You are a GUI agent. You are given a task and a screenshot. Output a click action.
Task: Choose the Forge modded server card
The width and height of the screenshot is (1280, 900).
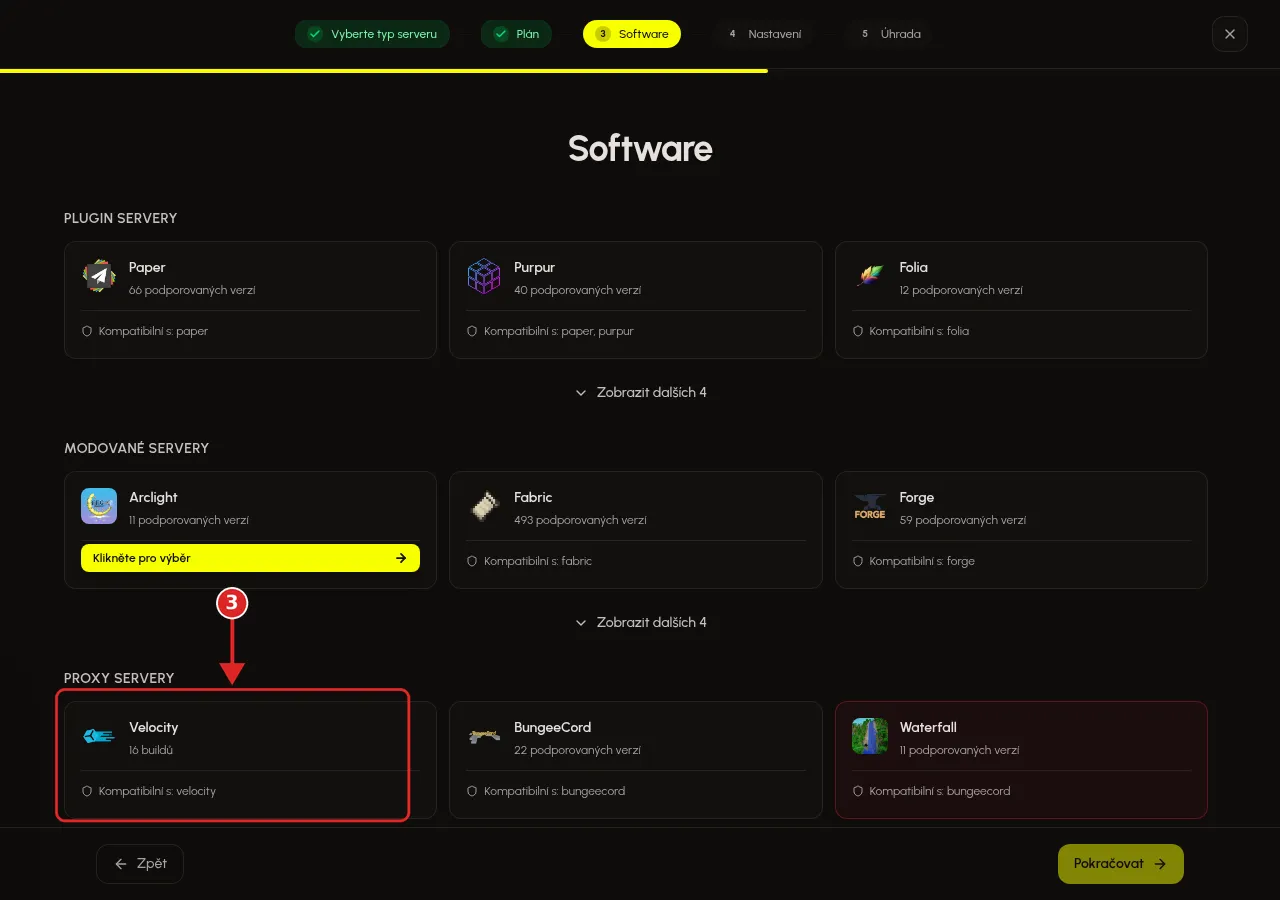(x=1021, y=530)
